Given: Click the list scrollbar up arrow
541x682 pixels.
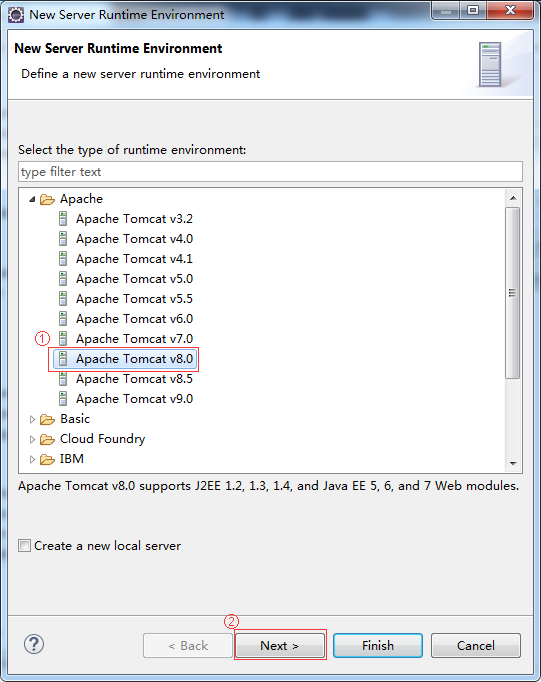Looking at the screenshot, I should [x=513, y=198].
